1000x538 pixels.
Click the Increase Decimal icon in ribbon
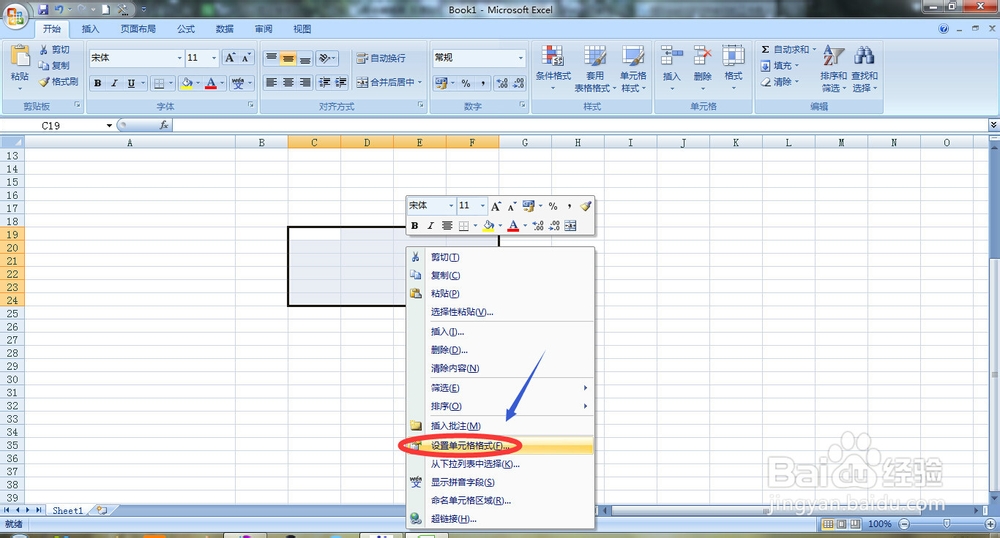click(x=503, y=83)
